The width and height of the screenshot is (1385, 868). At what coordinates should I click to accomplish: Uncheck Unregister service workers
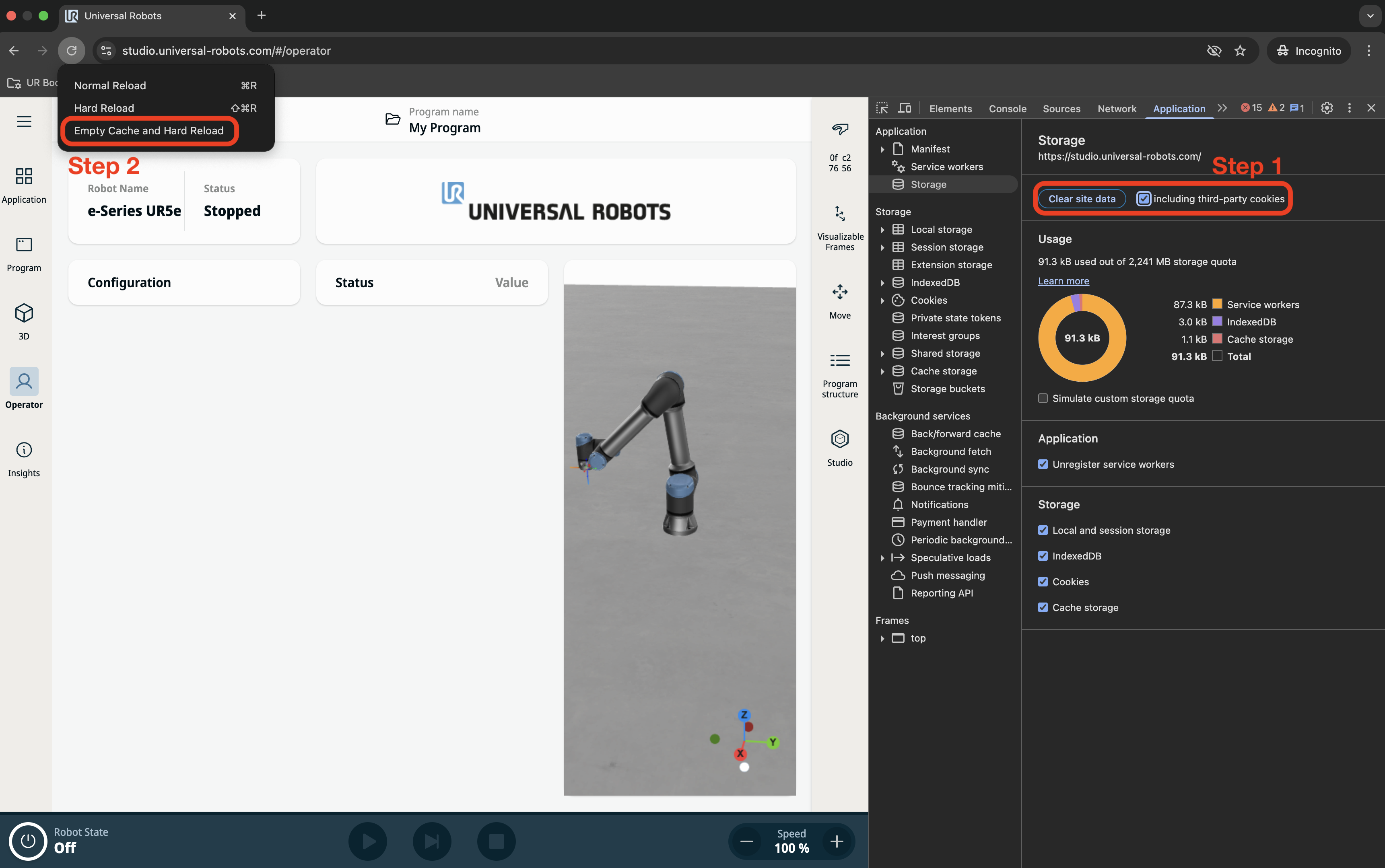pyautogui.click(x=1043, y=465)
